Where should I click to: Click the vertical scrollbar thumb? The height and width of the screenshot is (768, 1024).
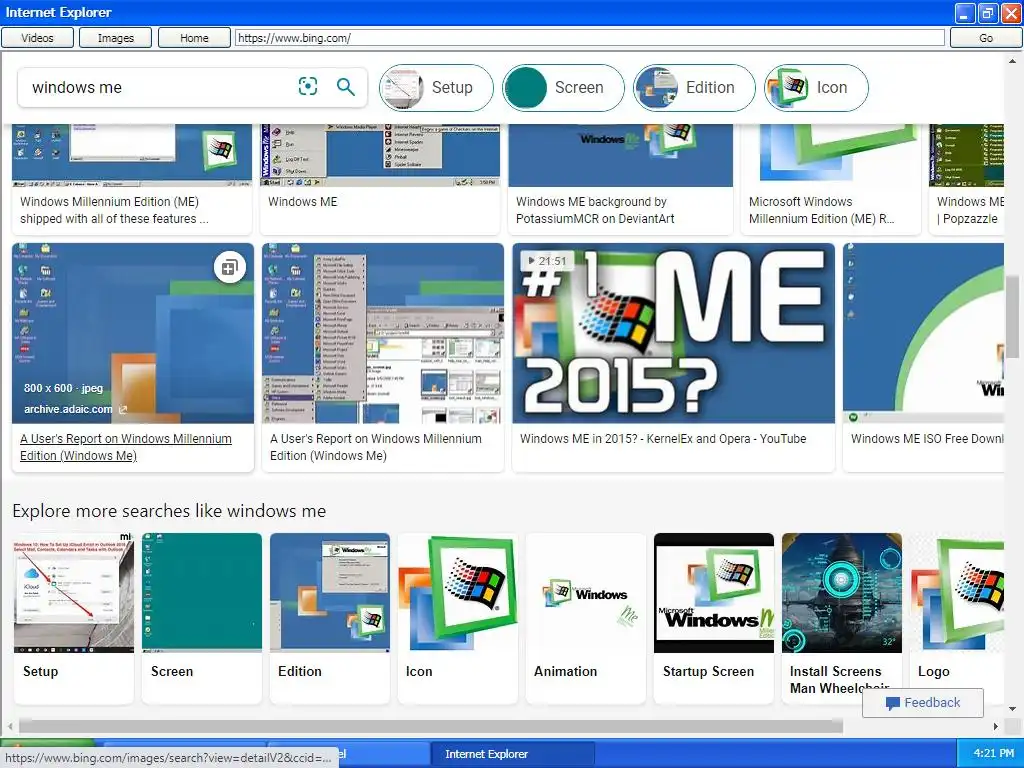coord(1012,317)
